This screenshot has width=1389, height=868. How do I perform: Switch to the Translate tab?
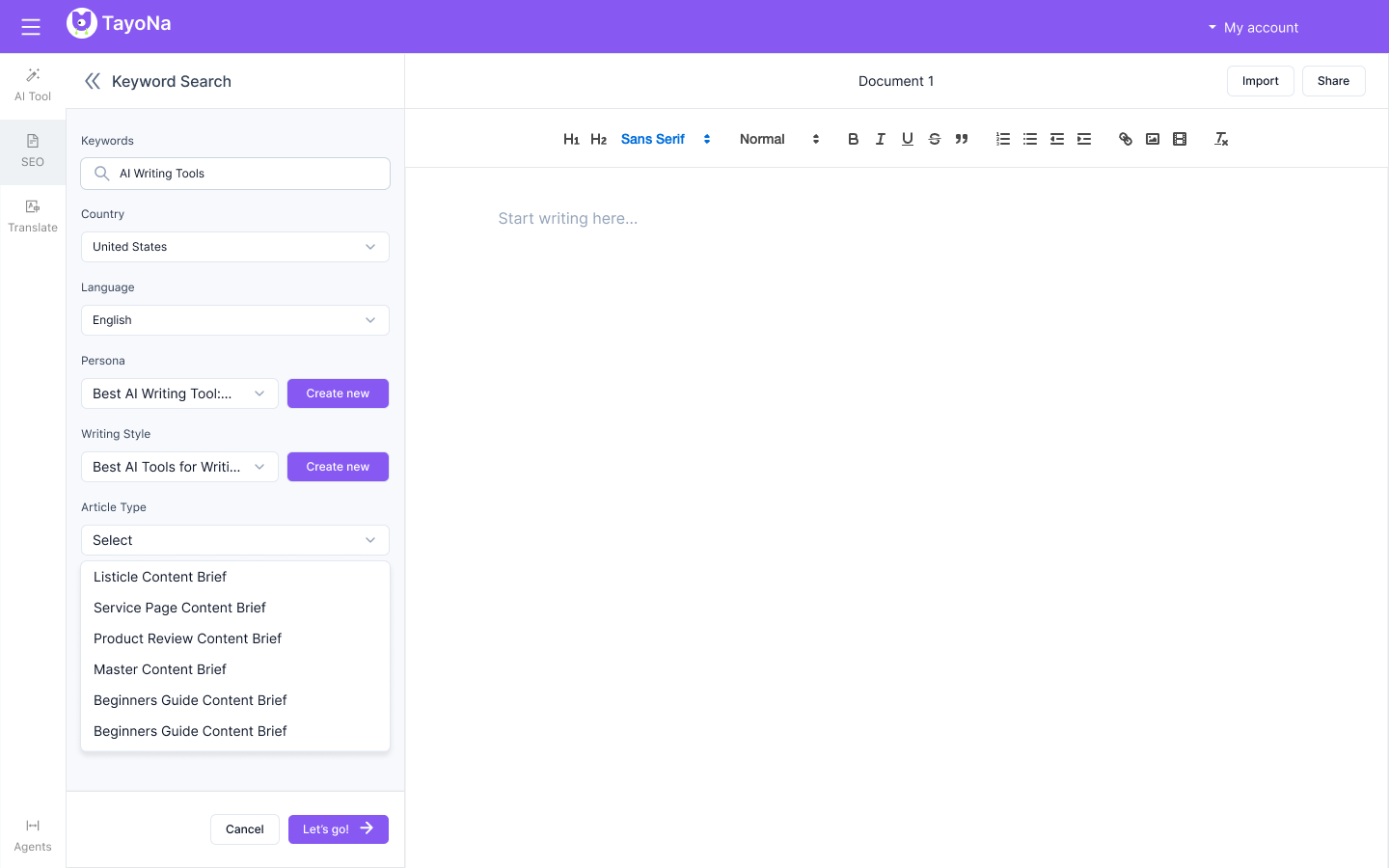[33, 215]
